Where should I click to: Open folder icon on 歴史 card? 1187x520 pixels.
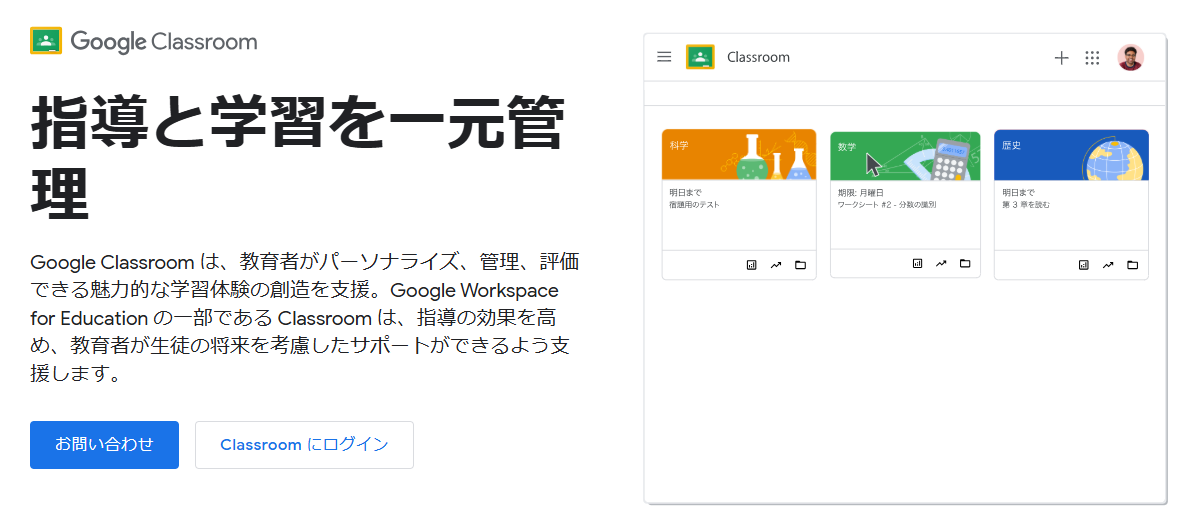point(1132,265)
